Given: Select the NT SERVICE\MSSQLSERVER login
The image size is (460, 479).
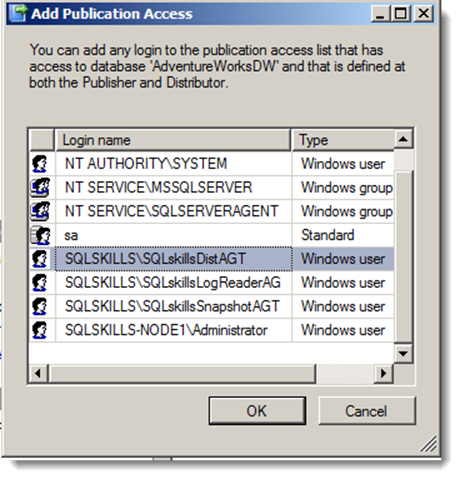Looking at the screenshot, I should [173, 187].
